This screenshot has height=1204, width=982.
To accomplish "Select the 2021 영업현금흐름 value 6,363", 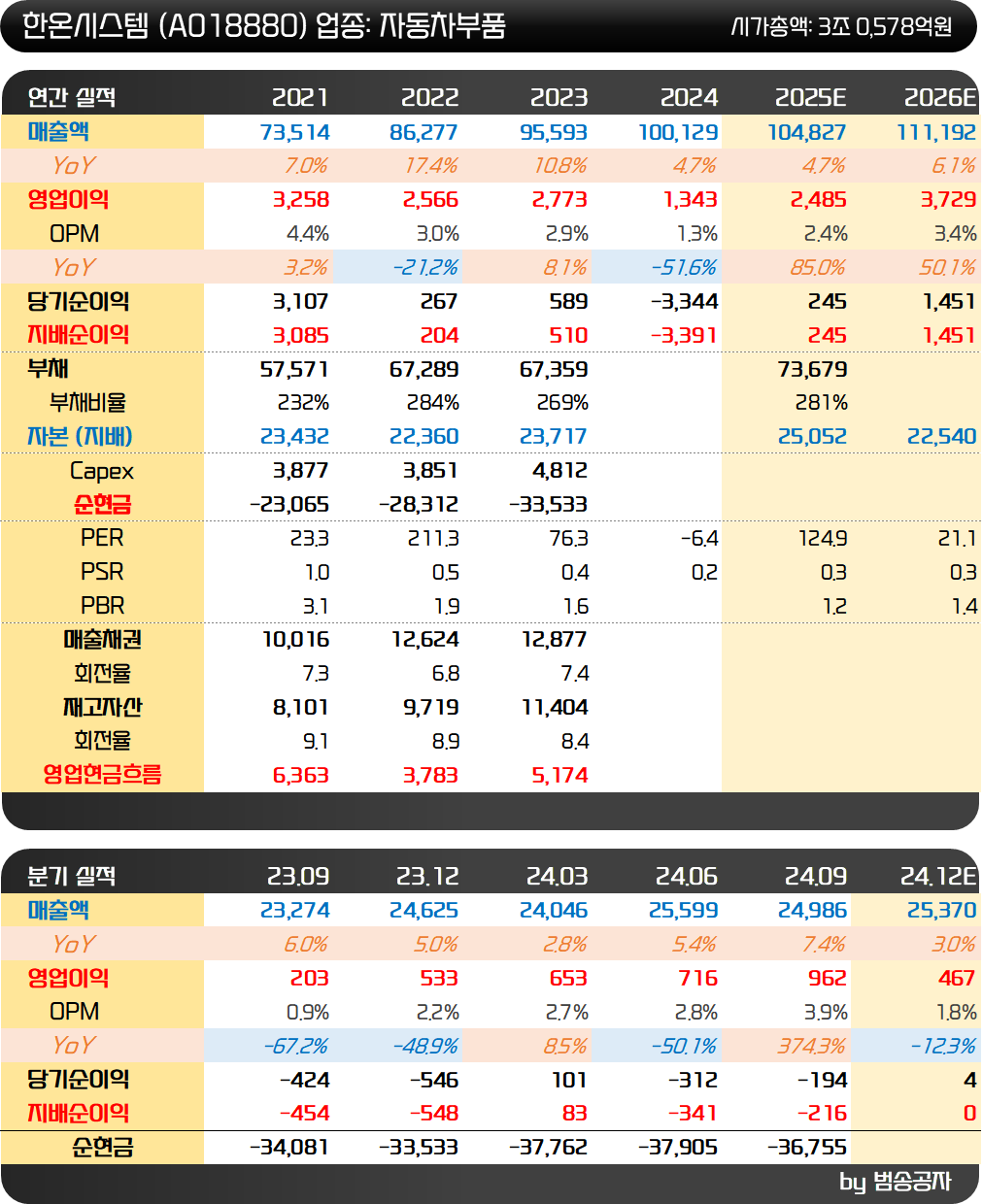I will tap(301, 775).
